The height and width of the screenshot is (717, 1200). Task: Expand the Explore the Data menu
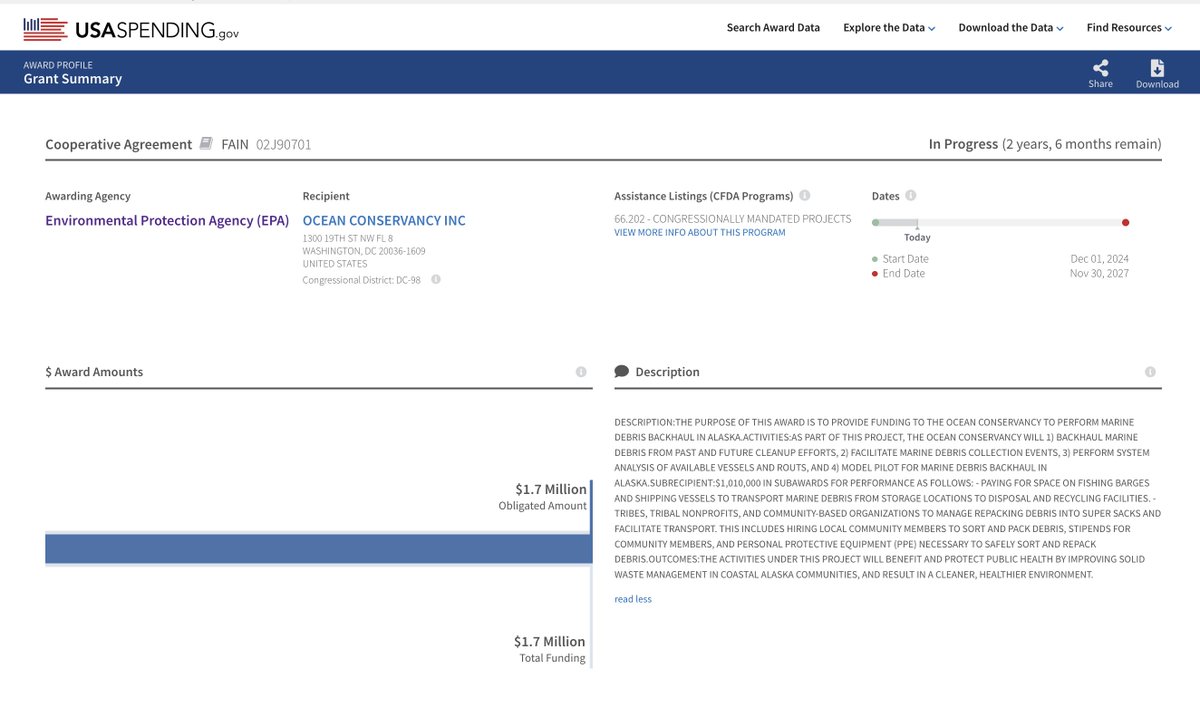point(889,28)
